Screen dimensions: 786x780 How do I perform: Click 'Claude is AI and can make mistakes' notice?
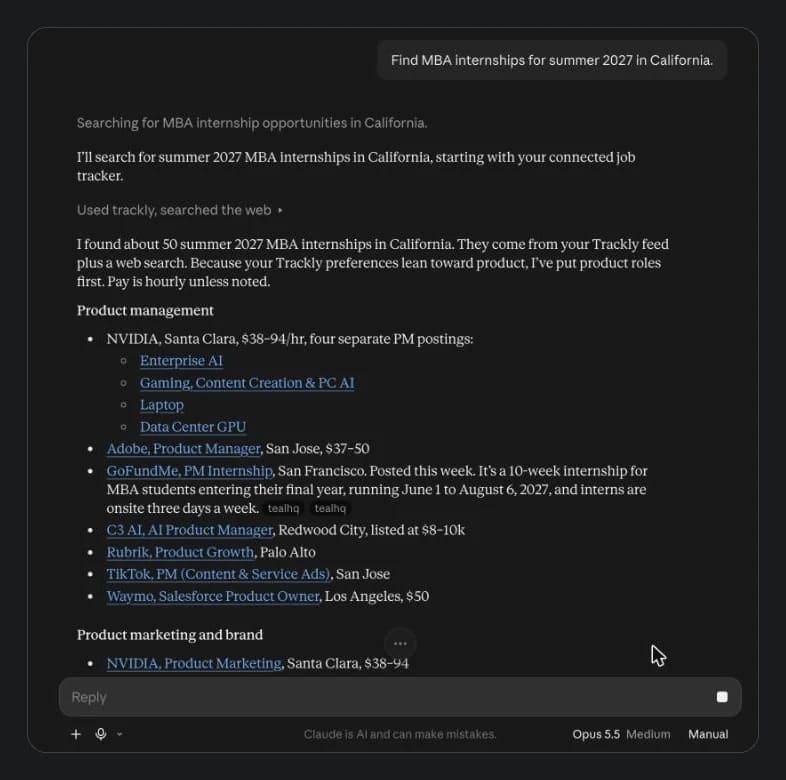point(400,734)
